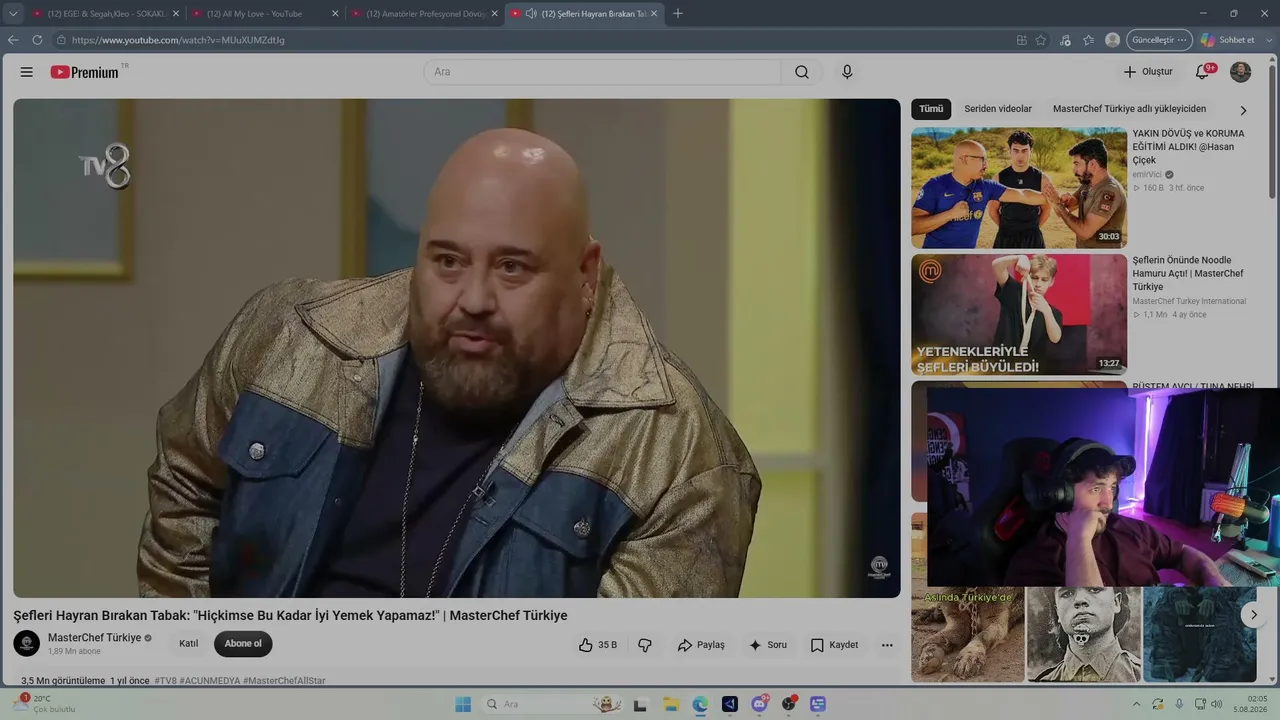The height and width of the screenshot is (720, 1280).
Task: Open MasterChef Türkiye channel name link
Action: [x=95, y=638]
